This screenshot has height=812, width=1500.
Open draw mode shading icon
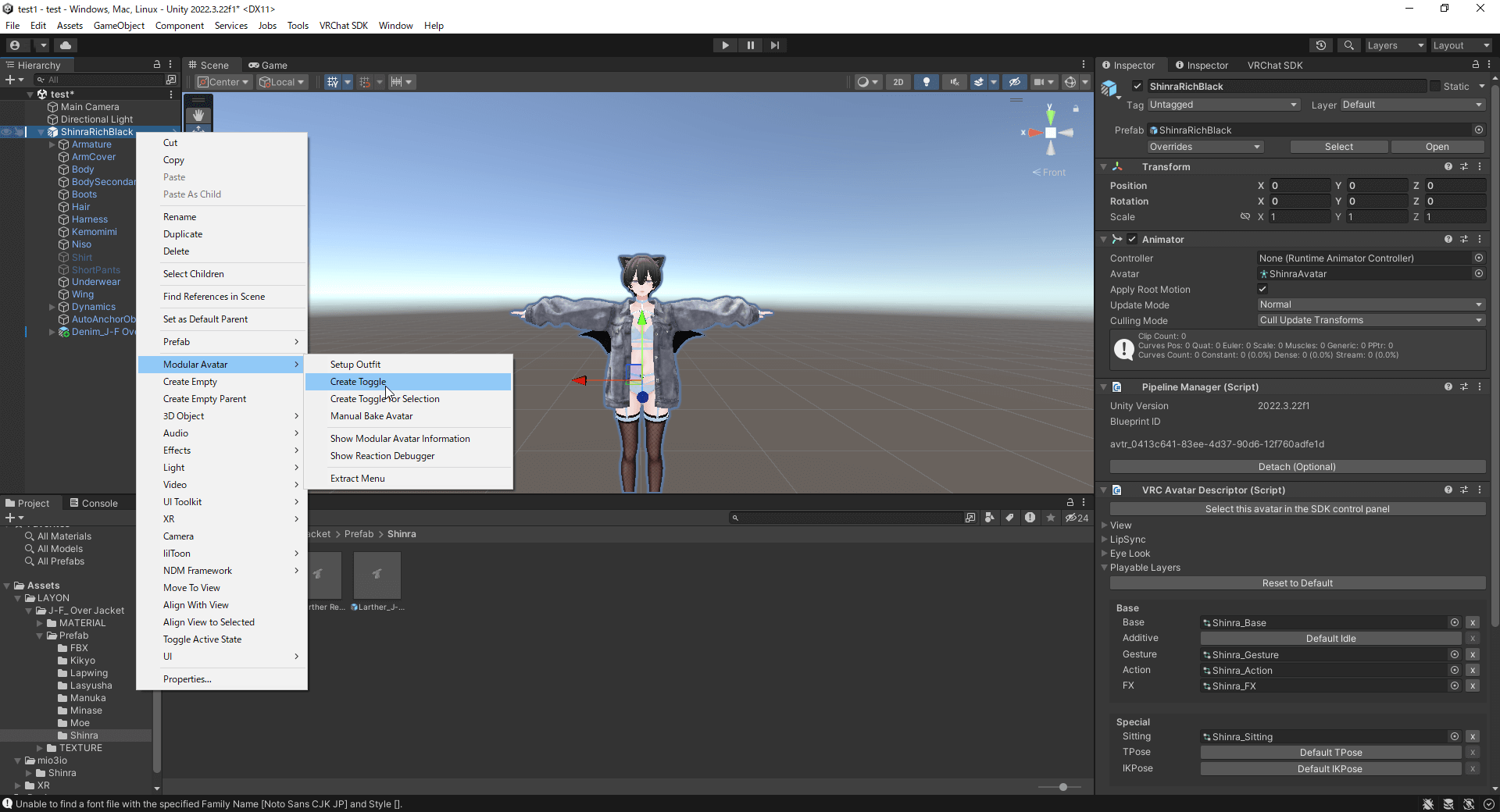tap(863, 82)
